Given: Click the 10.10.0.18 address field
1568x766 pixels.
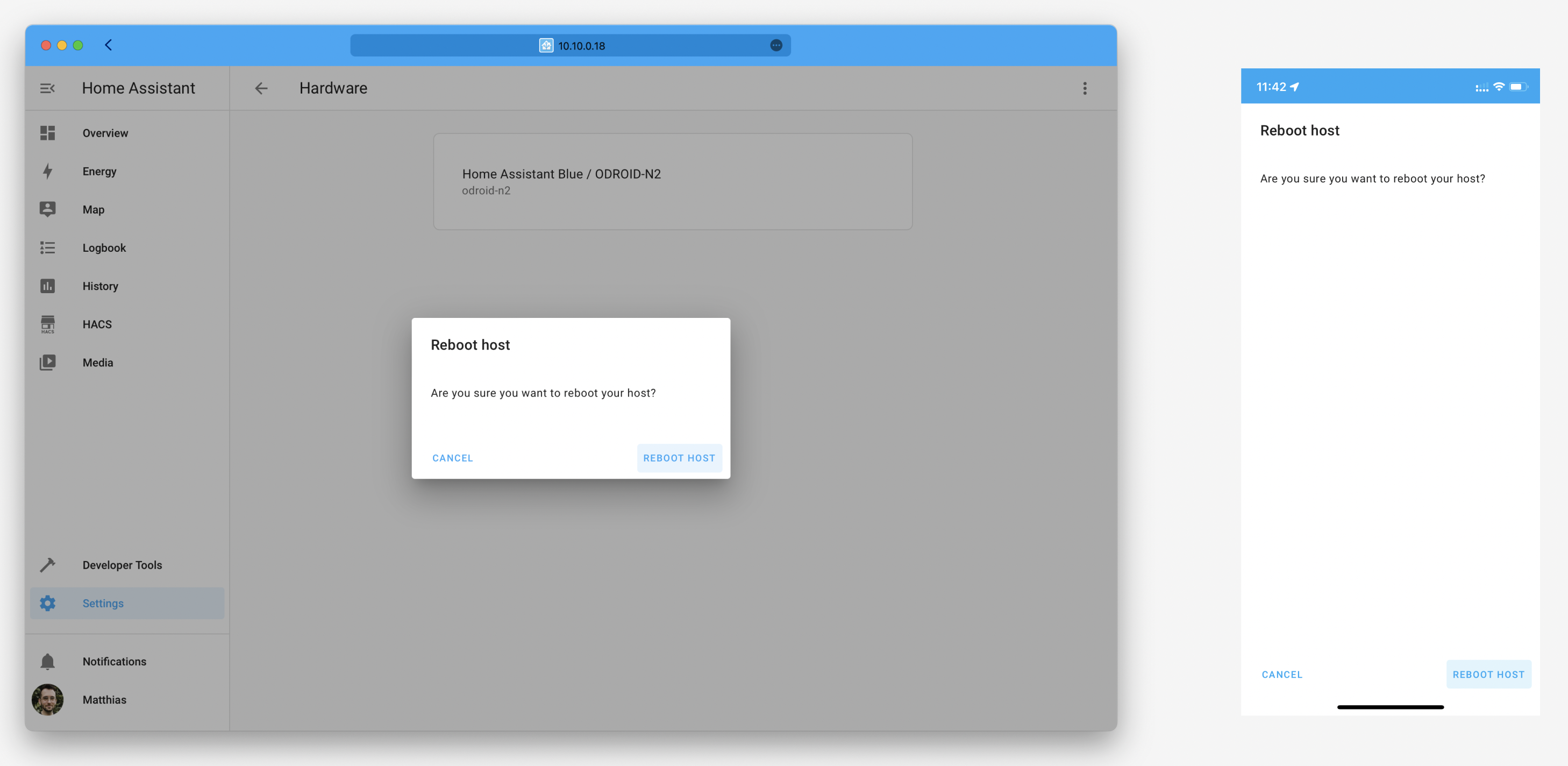Looking at the screenshot, I should pos(571,46).
